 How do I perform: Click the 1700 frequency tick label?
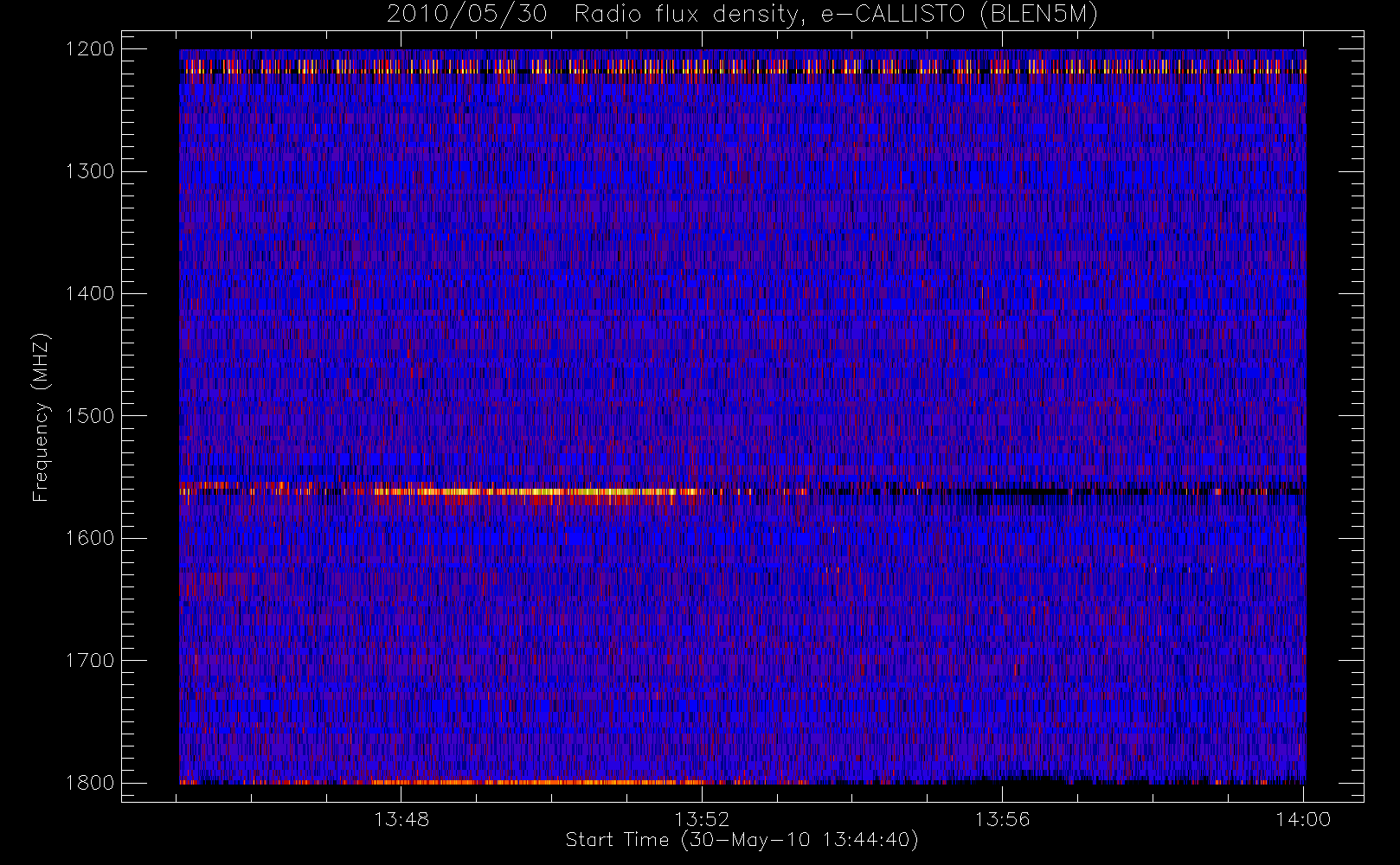coord(90,660)
